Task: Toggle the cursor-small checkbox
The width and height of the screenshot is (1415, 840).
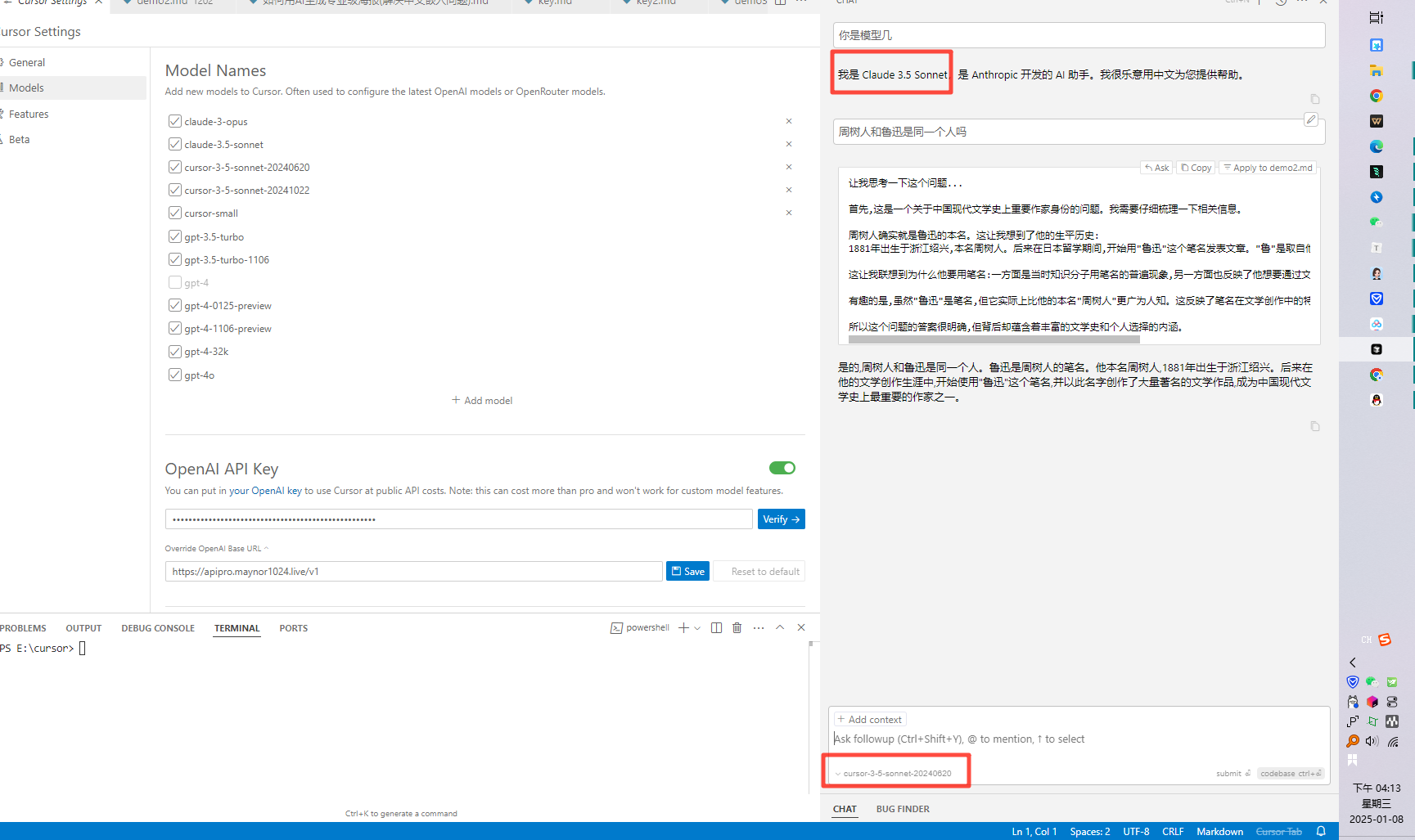Action: point(174,213)
